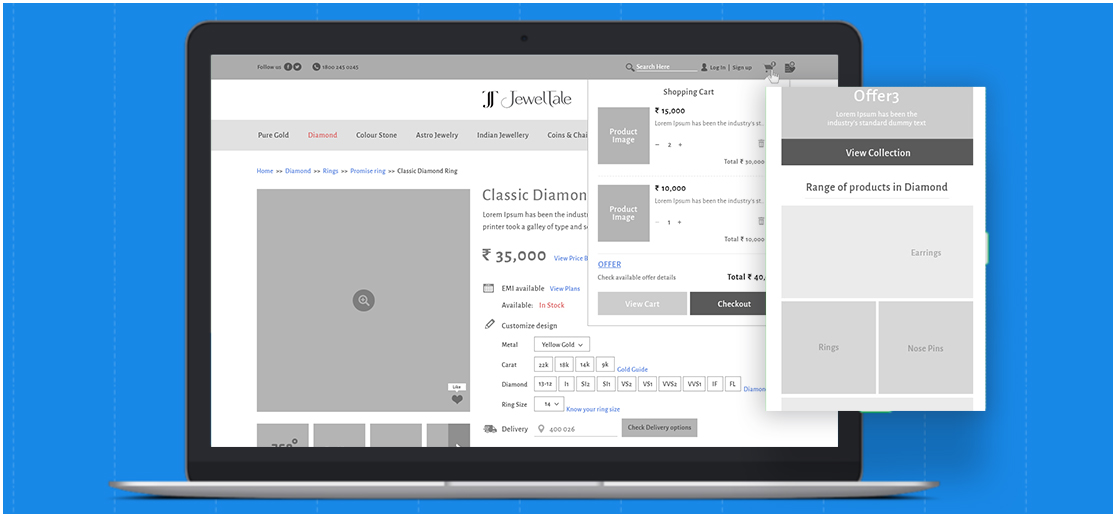
Task: Open Know your ring size link
Action: 593,409
